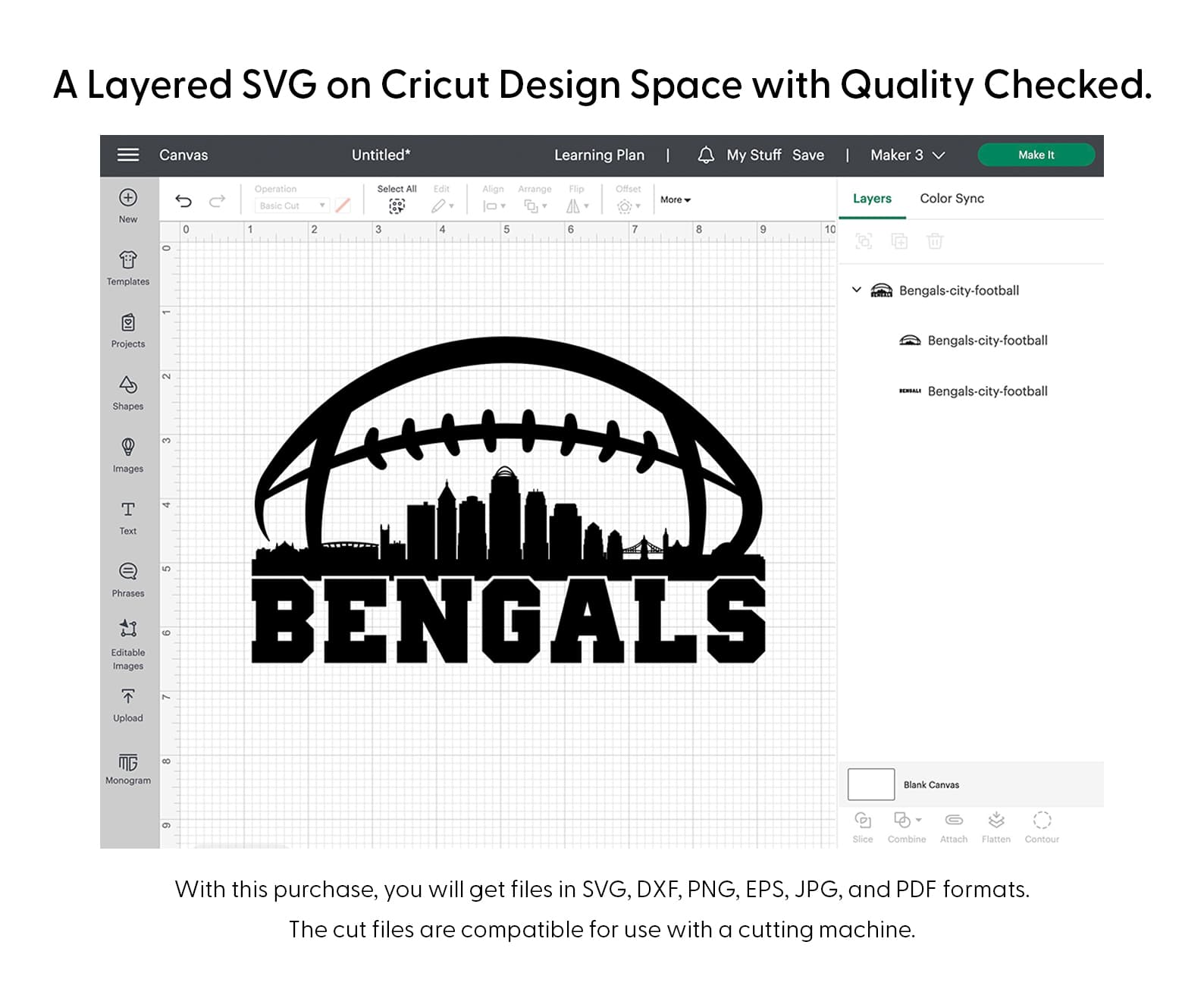Viewport: 1204px width, 992px height.
Task: Open notifications bell icon
Action: 705,155
